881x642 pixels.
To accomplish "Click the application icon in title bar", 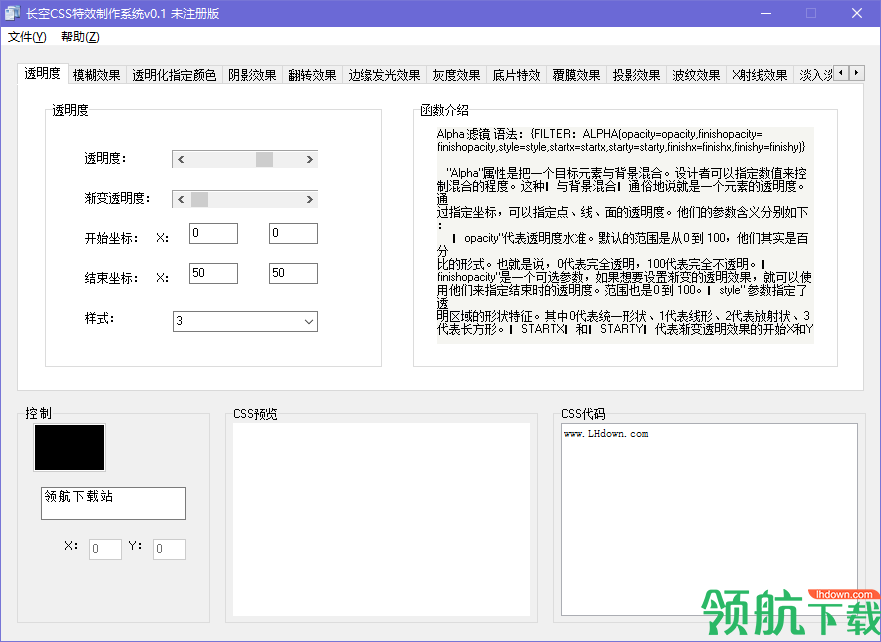I will point(12,13).
